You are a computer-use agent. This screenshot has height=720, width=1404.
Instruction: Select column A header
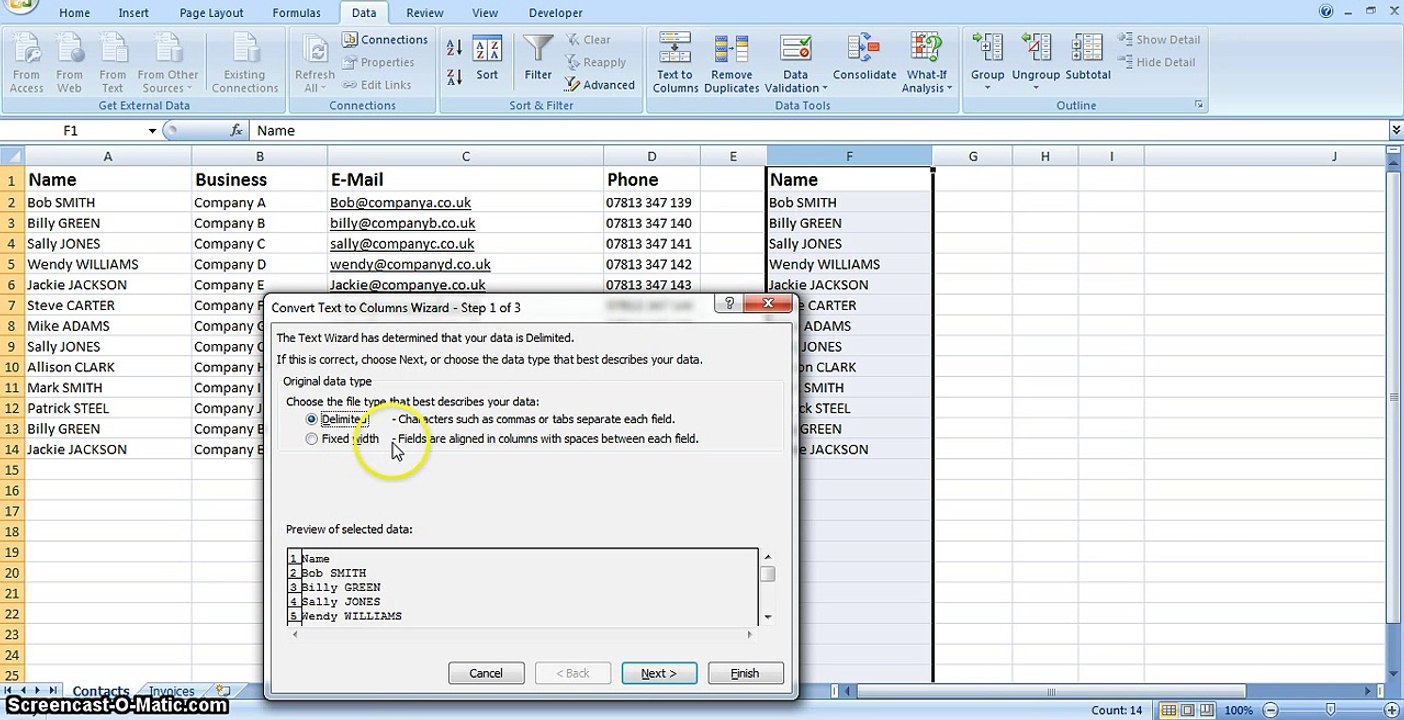click(x=108, y=156)
